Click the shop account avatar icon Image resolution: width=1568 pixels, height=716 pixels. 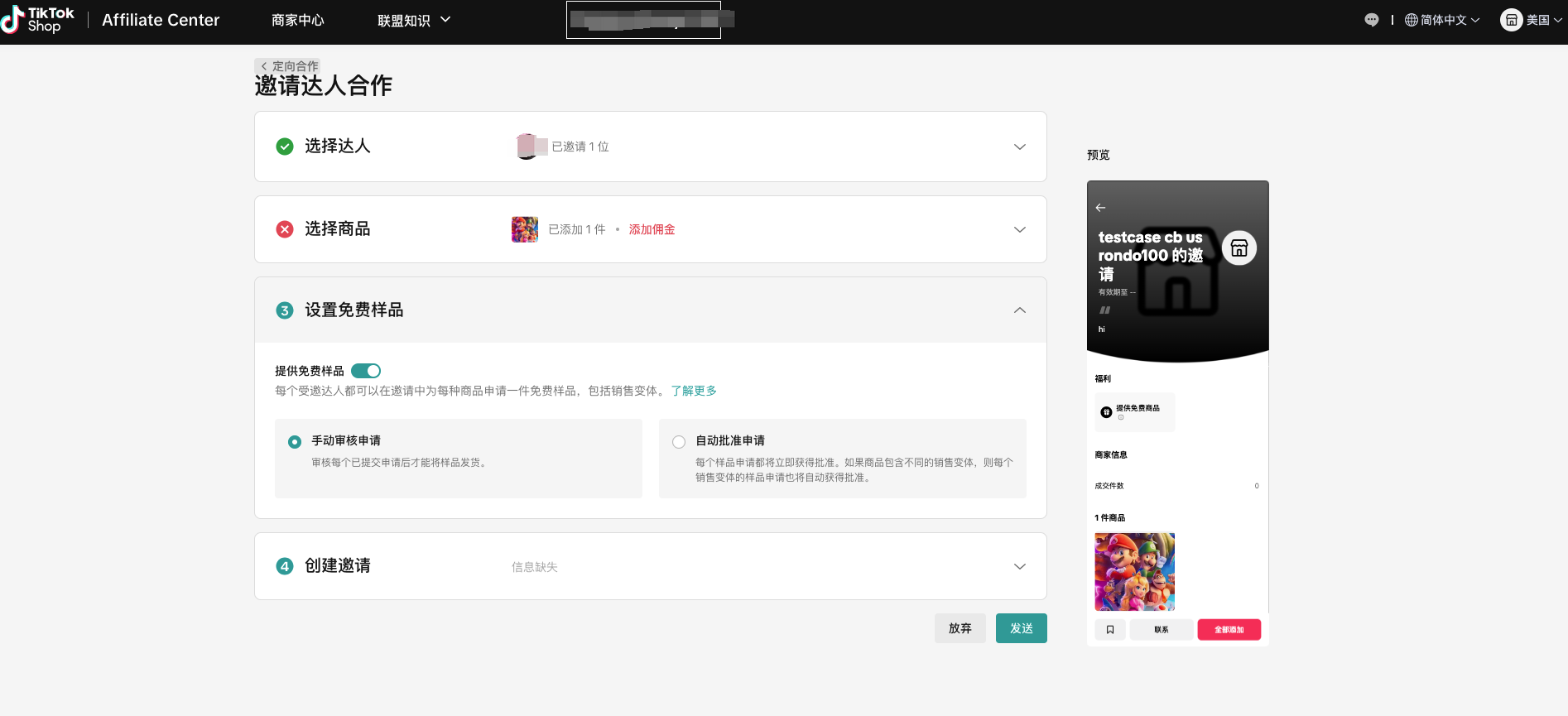[1511, 20]
